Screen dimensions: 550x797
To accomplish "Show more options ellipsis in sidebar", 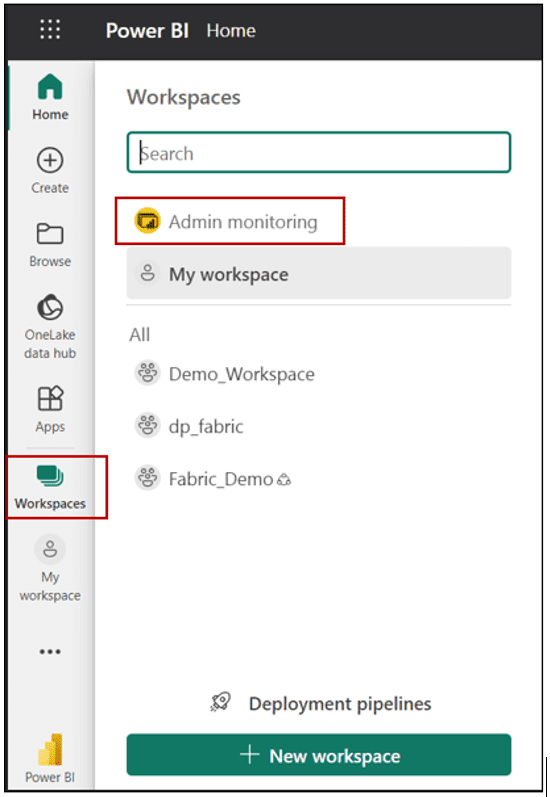I will coord(50,651).
